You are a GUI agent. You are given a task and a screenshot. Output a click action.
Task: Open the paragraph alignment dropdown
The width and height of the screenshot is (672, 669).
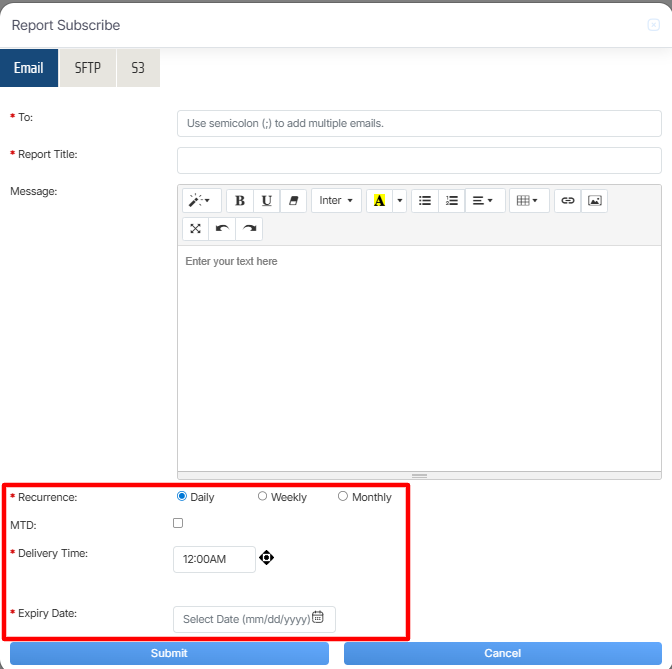click(484, 201)
